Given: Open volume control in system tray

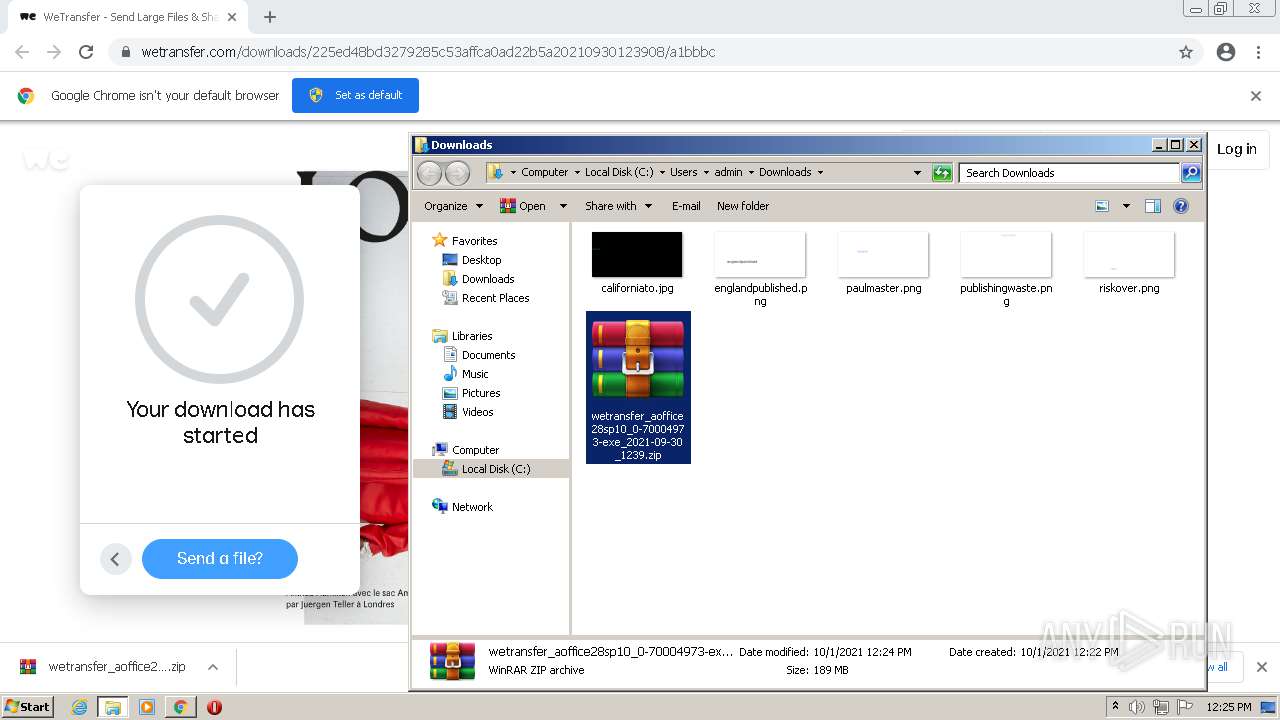Looking at the screenshot, I should coord(1137,707).
